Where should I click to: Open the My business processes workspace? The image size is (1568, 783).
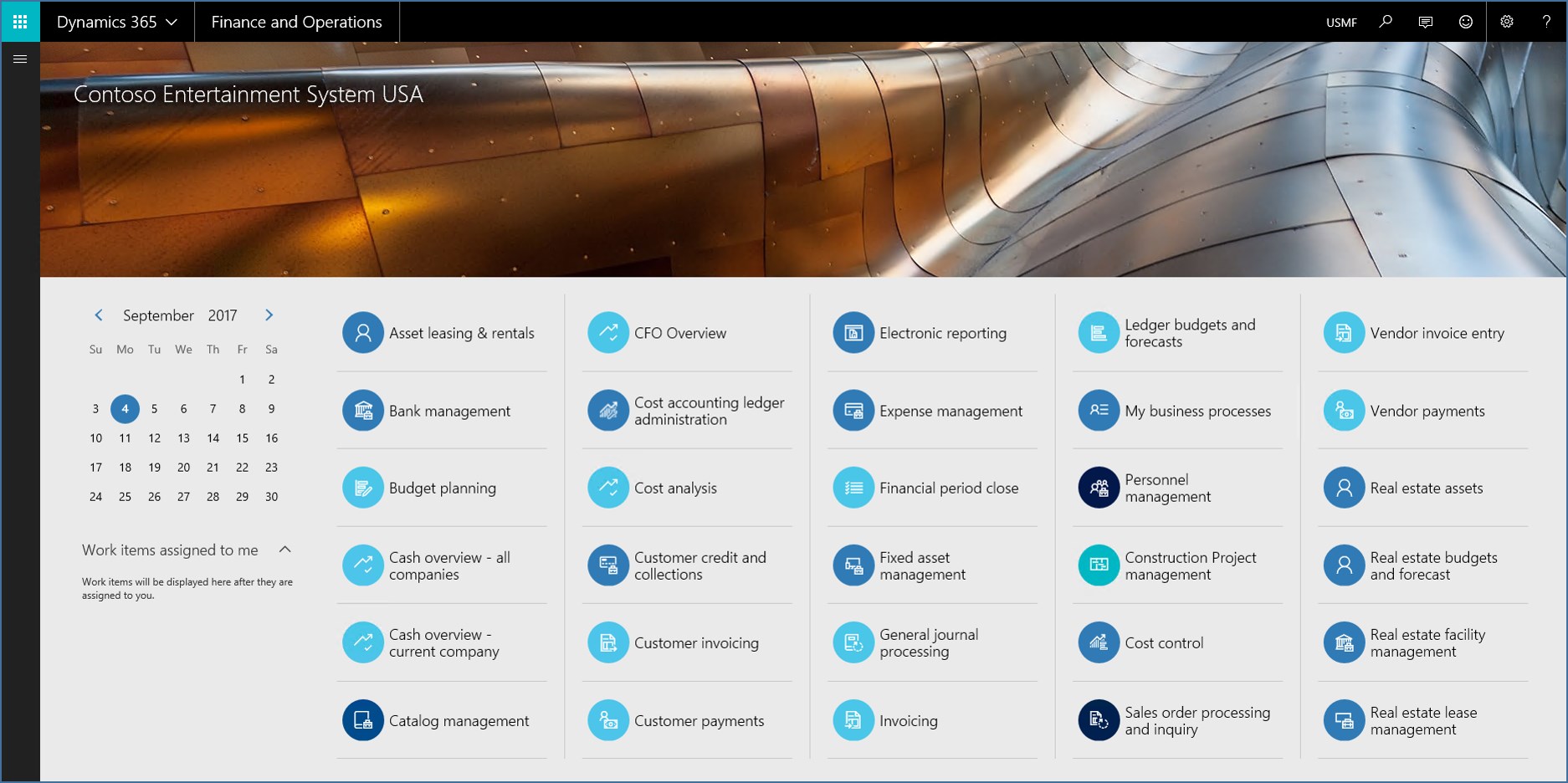[x=1177, y=411]
